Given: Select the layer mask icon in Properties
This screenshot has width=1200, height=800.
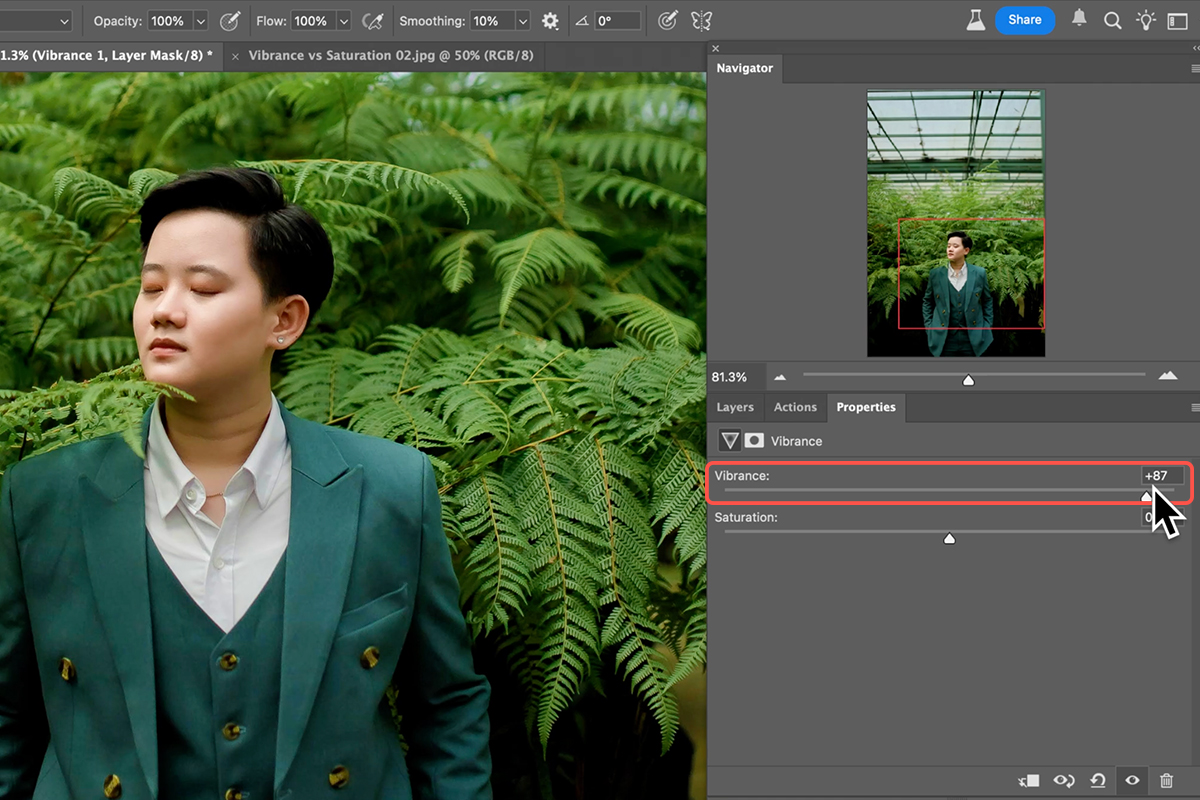Looking at the screenshot, I should tap(754, 441).
